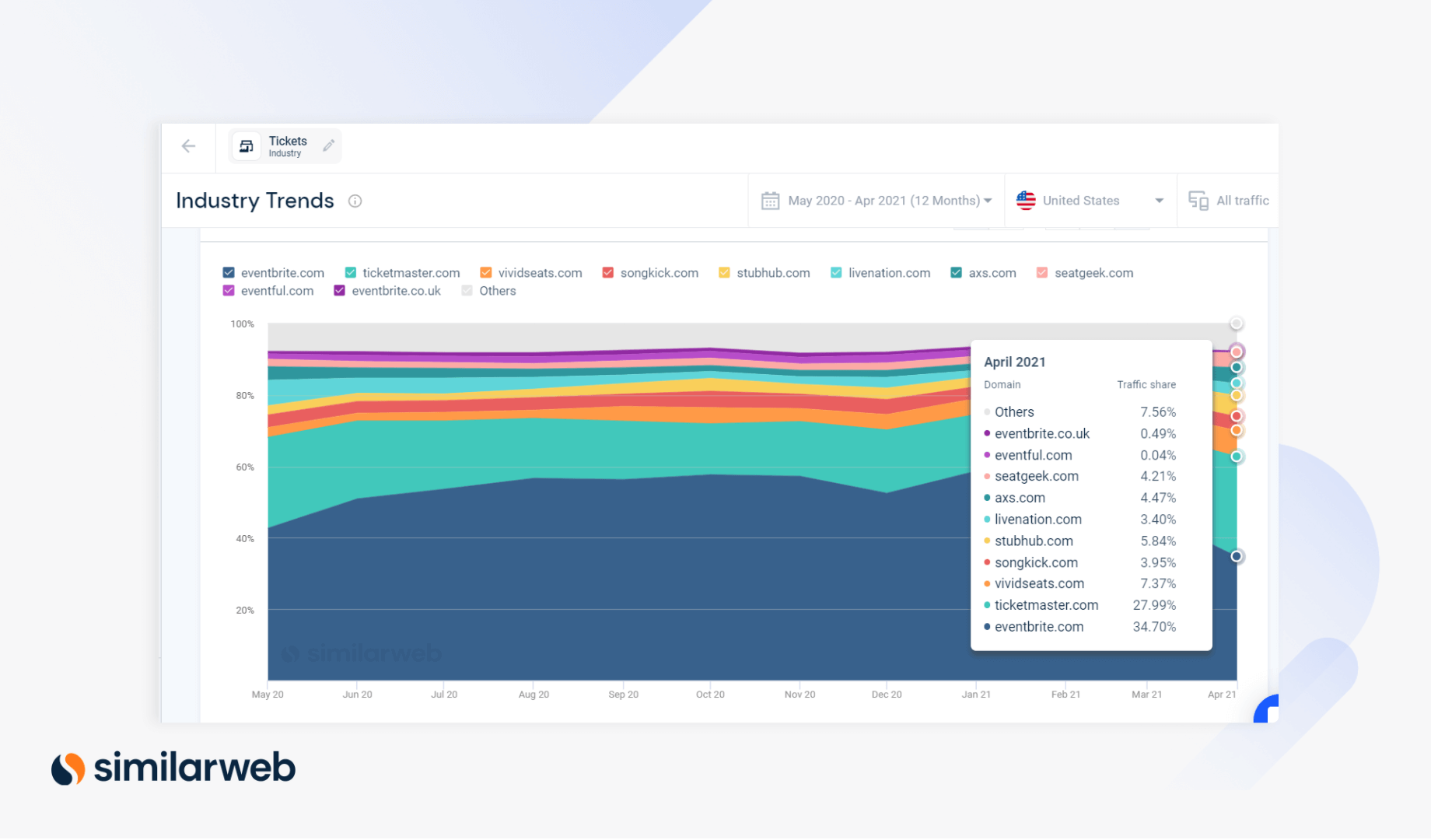Viewport: 1431px width, 840px height.
Task: Click the livenation.com 3.40% tooltip row
Action: (x=1080, y=519)
